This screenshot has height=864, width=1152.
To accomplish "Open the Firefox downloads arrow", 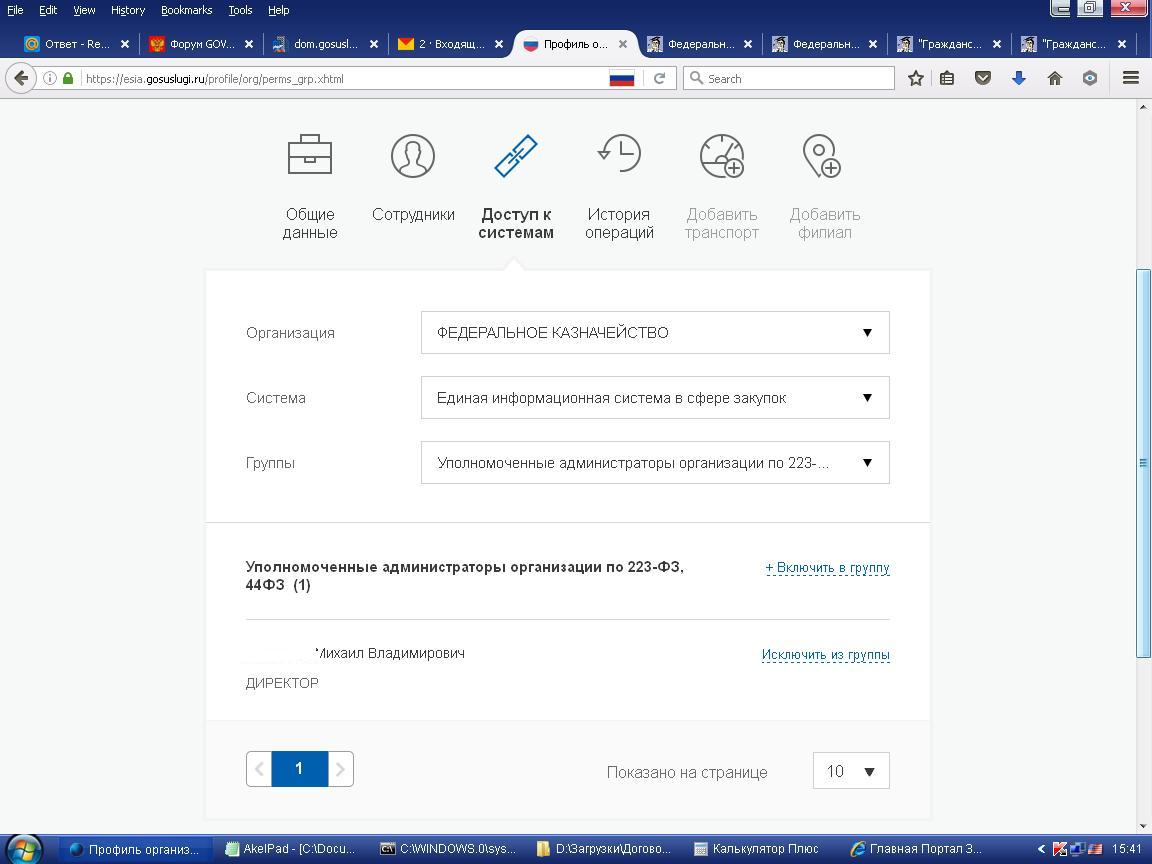I will 1018,78.
